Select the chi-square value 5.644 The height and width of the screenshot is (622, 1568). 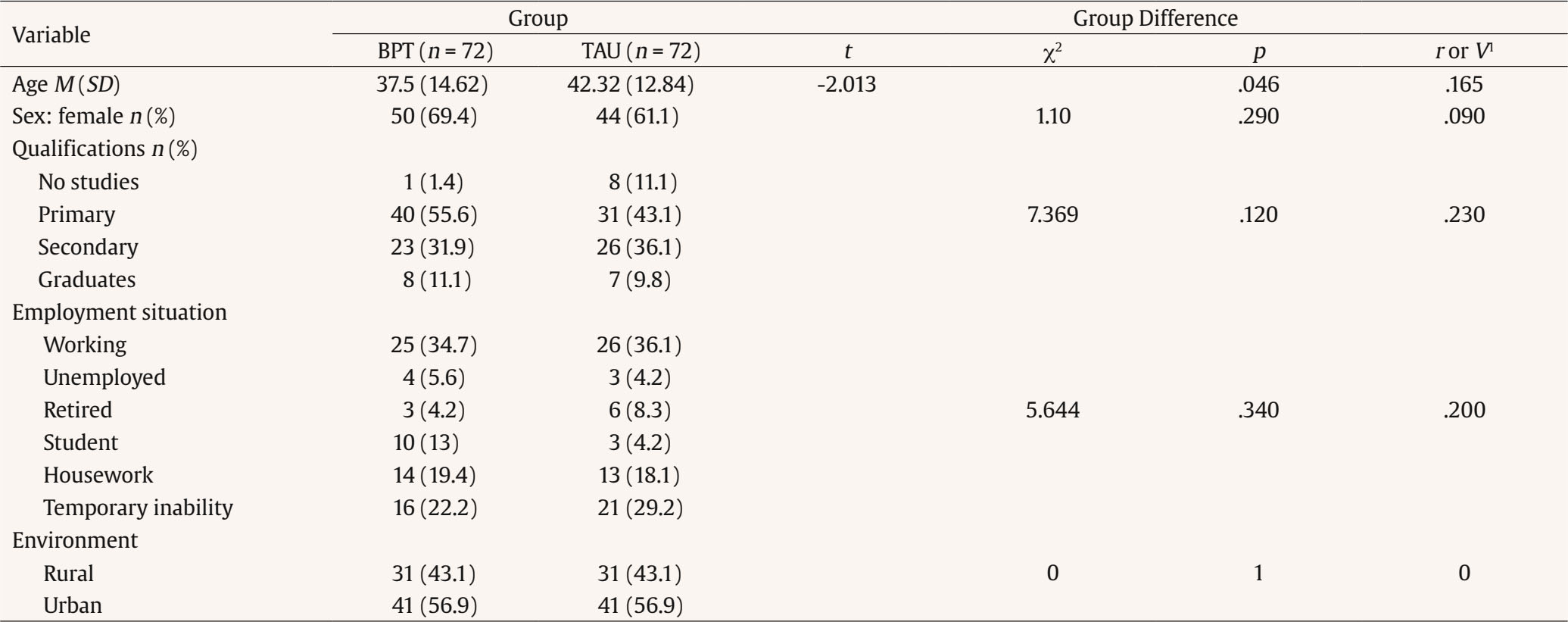tap(1052, 410)
